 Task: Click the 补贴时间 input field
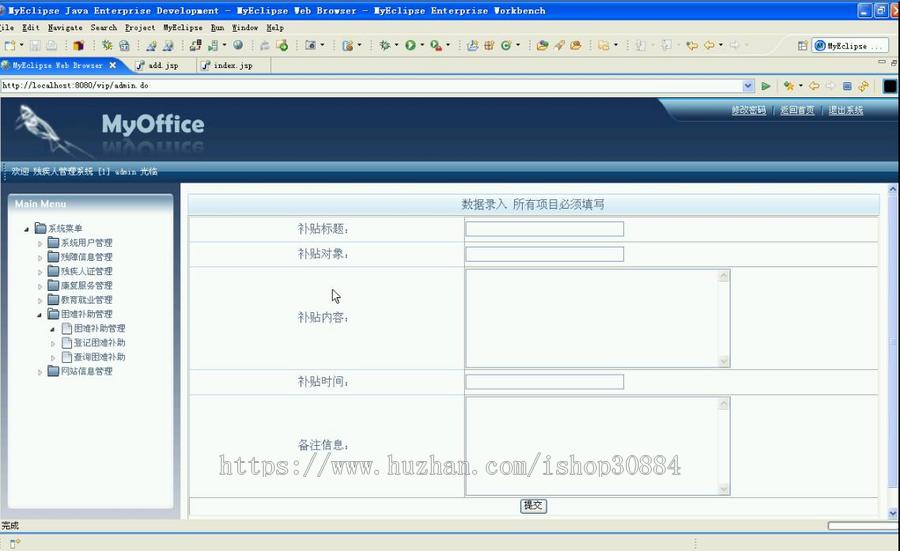(545, 382)
